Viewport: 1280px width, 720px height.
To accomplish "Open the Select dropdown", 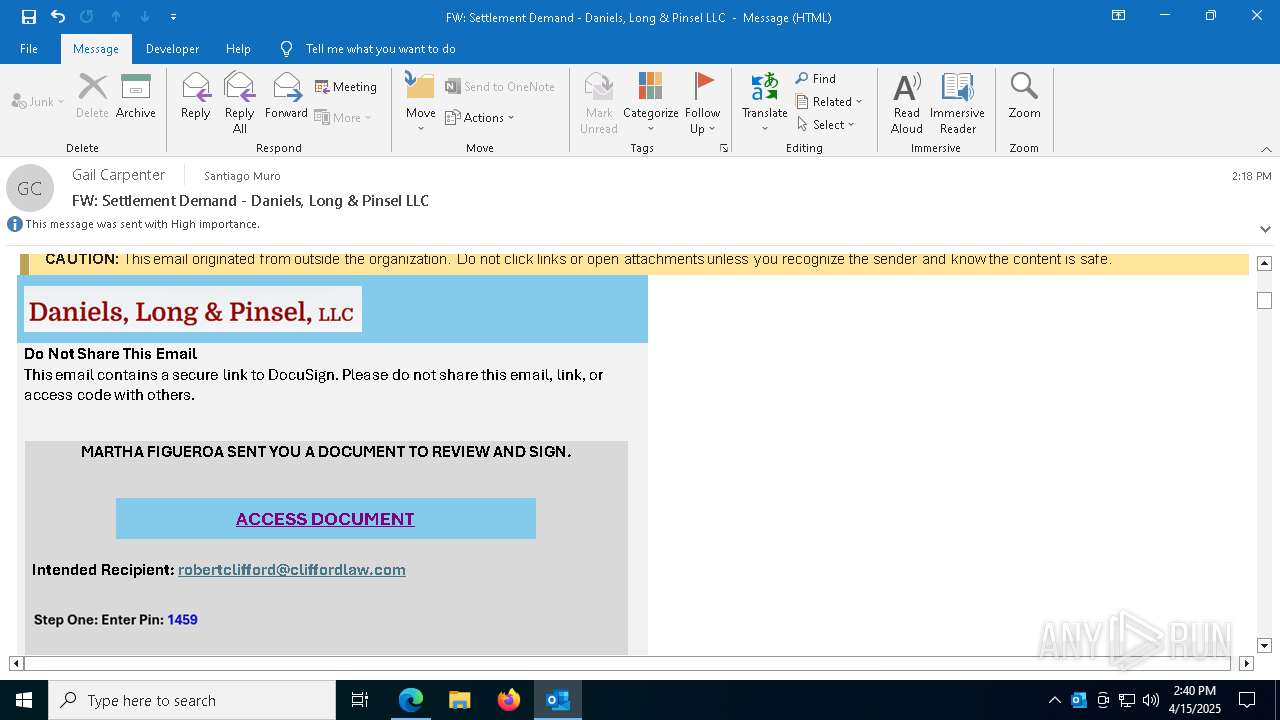I will point(826,124).
